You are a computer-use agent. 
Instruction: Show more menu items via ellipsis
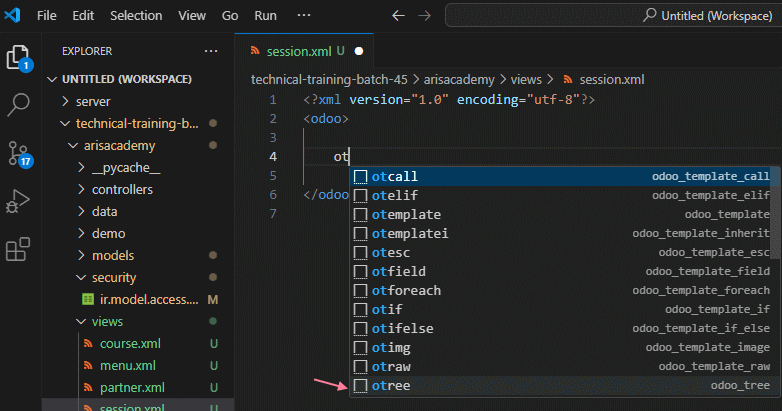[304, 15]
